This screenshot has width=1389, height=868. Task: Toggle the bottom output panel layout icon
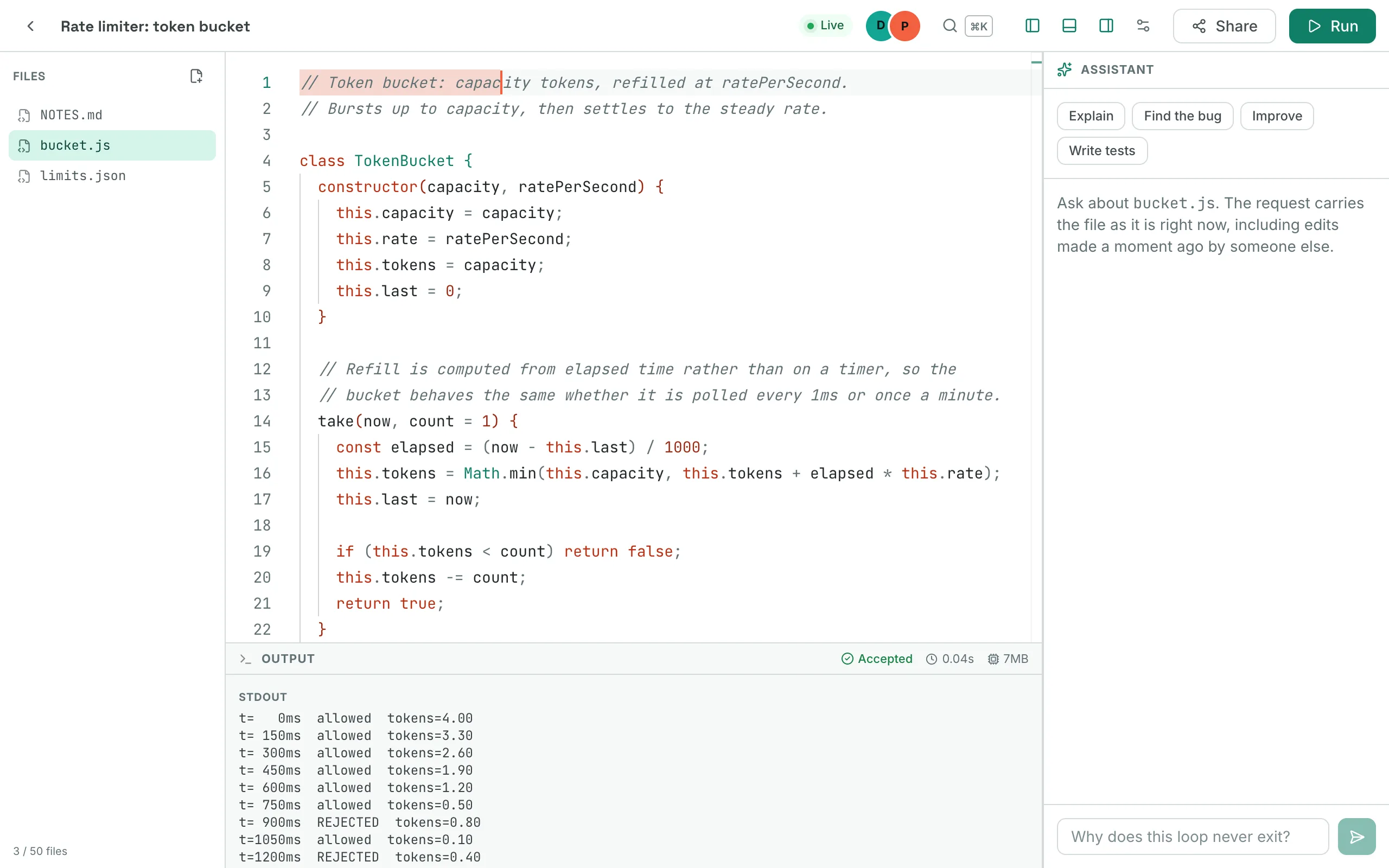[1069, 26]
